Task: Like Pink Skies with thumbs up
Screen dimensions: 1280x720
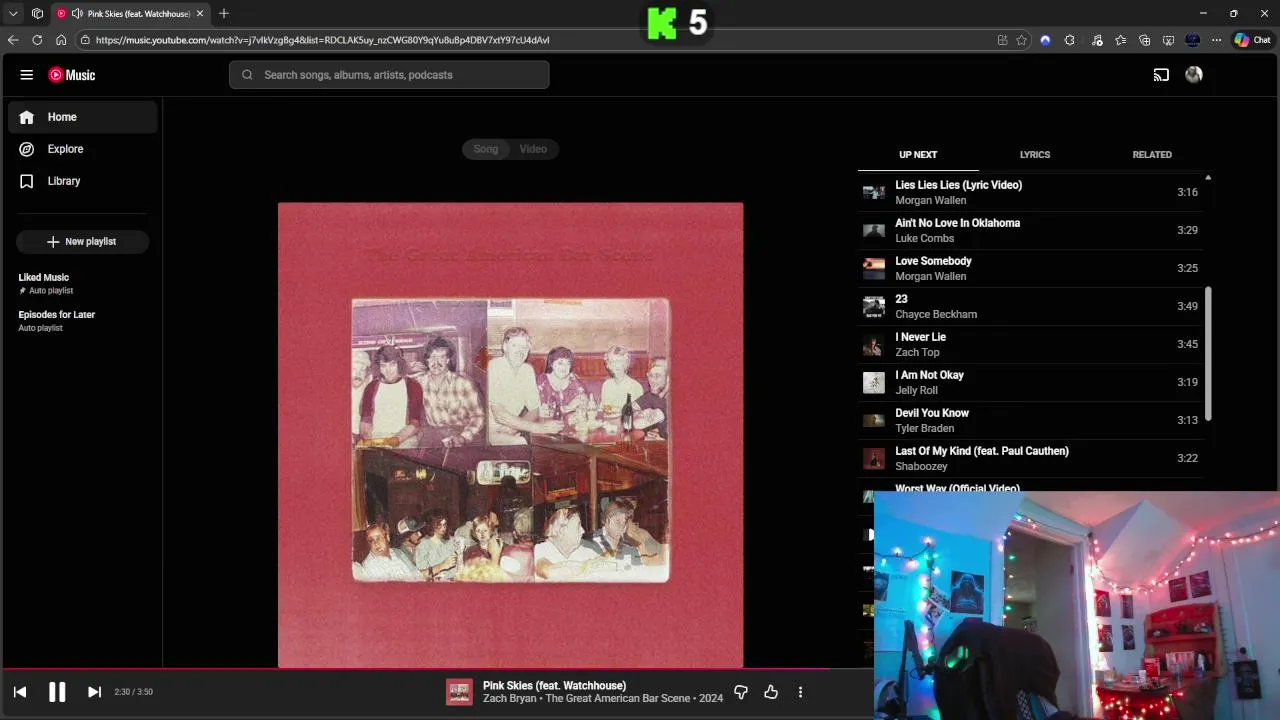Action: pyautogui.click(x=771, y=692)
